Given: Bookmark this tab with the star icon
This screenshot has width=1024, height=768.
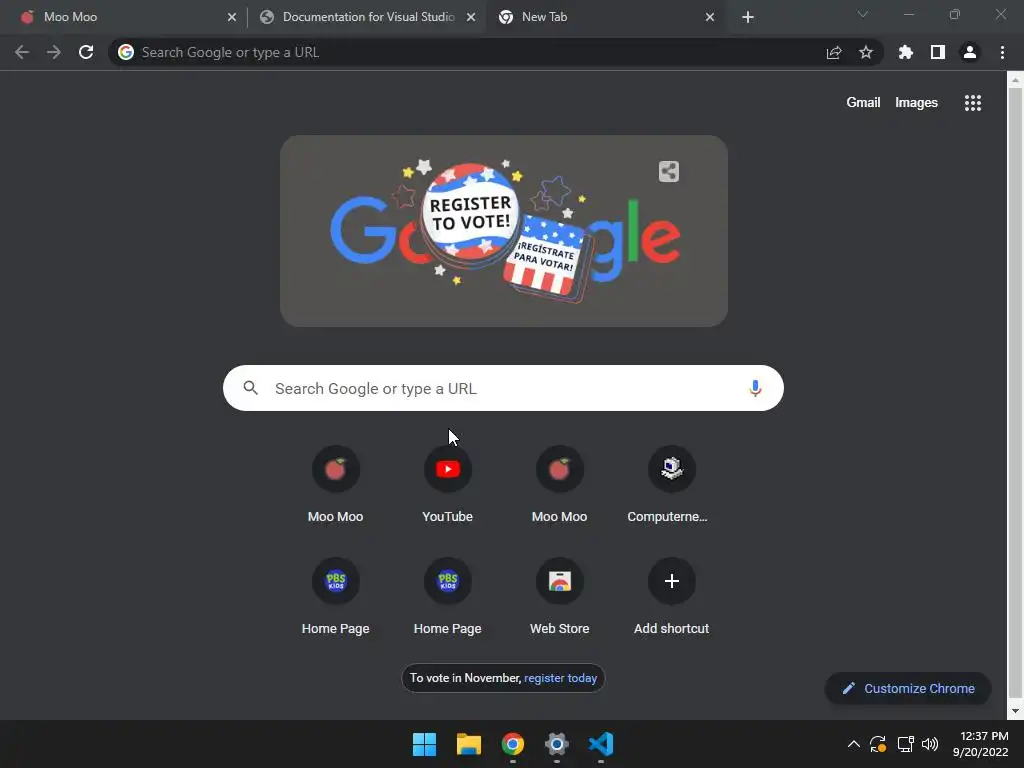Looking at the screenshot, I should coord(866,52).
